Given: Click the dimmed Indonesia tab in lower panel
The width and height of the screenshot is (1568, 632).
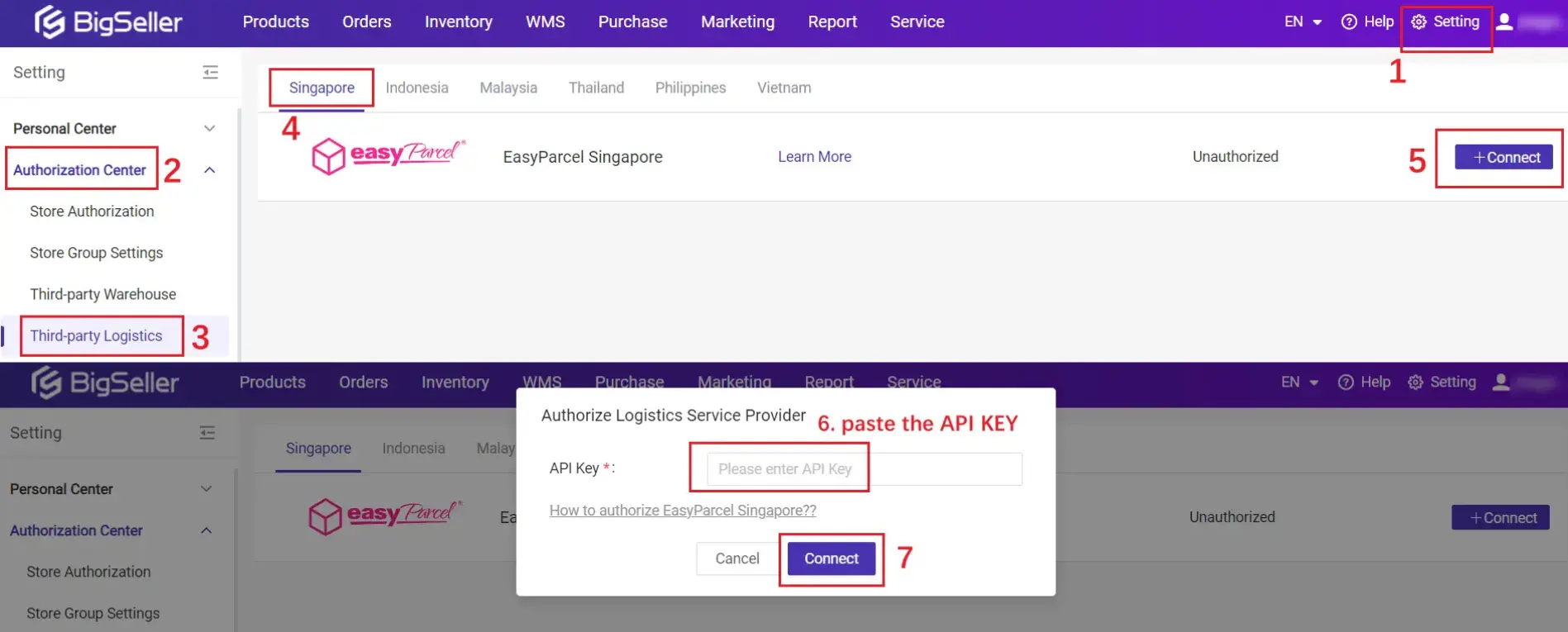Looking at the screenshot, I should point(413,448).
